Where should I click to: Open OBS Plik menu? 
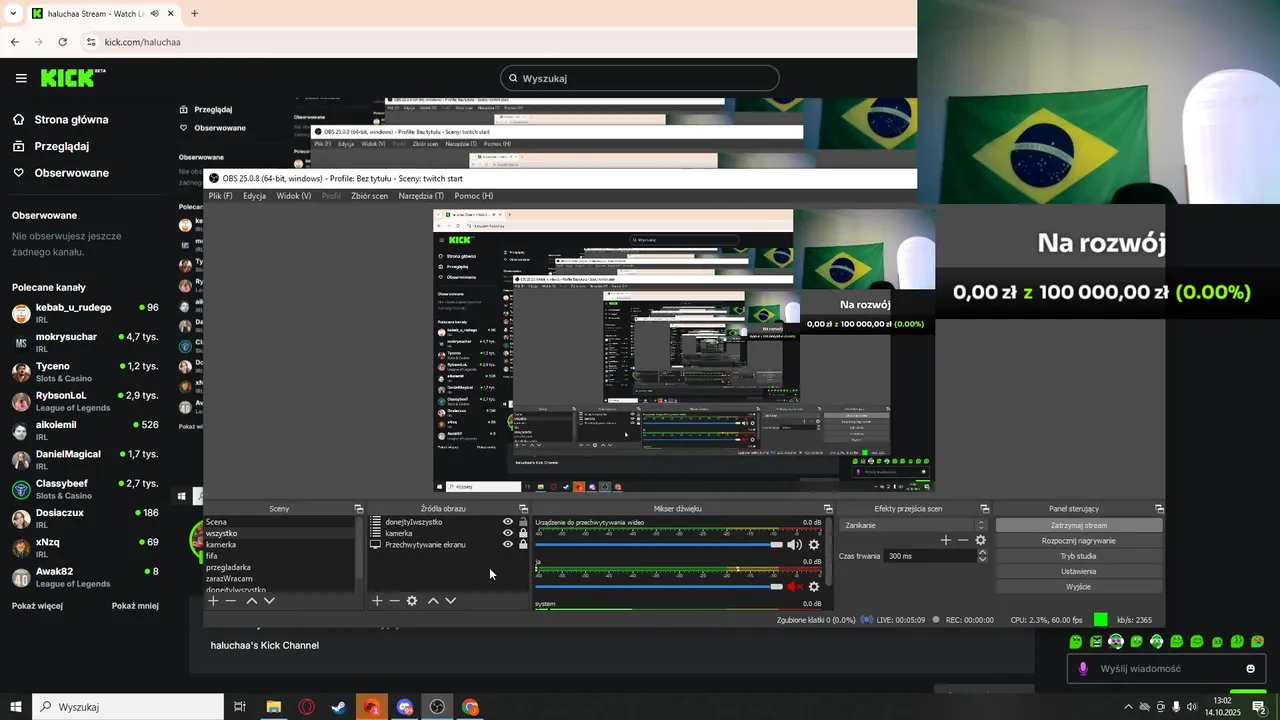220,196
